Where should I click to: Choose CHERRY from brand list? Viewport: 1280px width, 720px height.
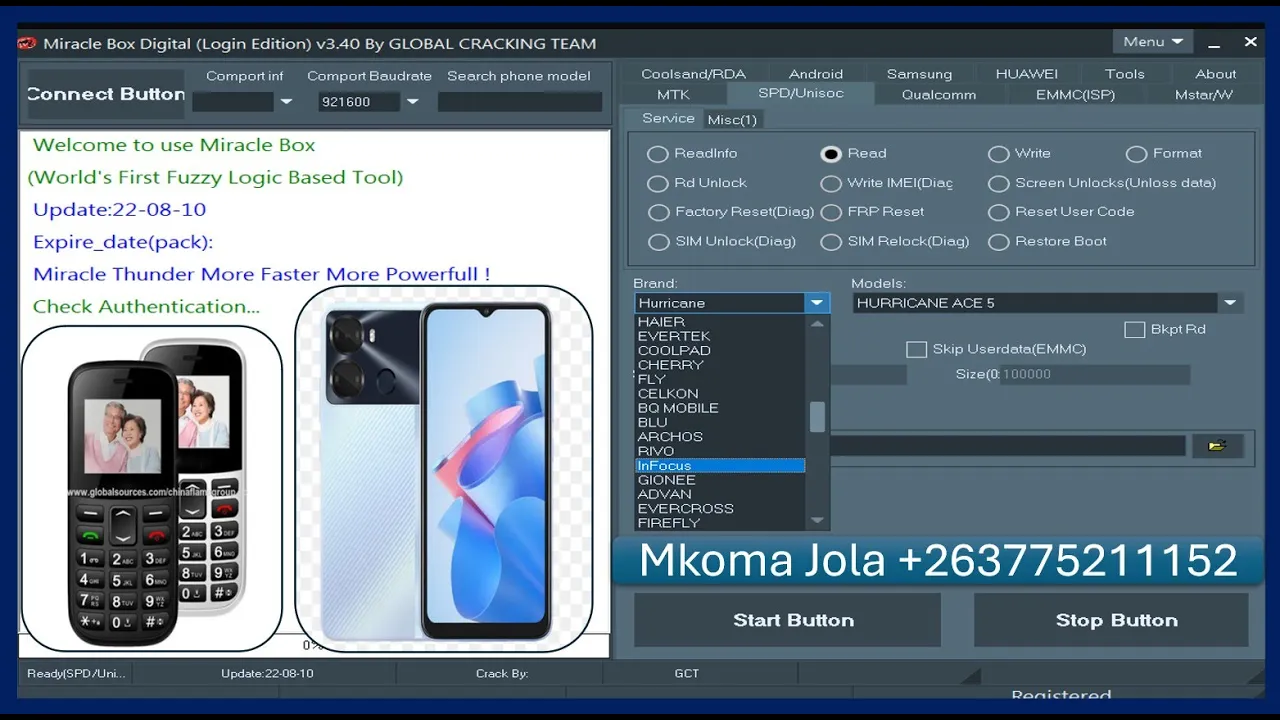pyautogui.click(x=720, y=365)
